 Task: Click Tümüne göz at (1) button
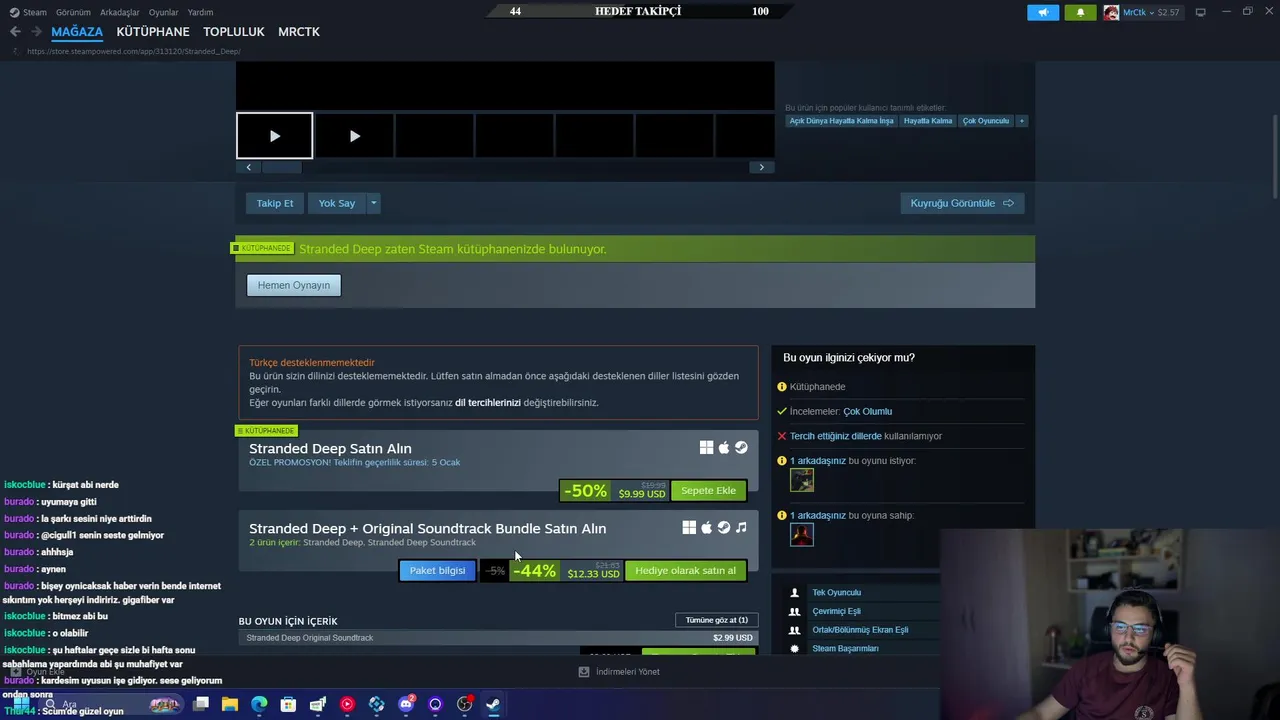(717, 620)
